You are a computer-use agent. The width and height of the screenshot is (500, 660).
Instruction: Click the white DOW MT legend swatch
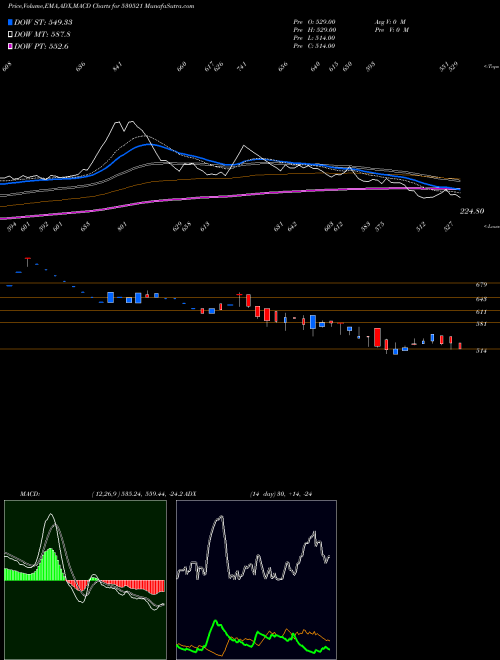coord(10,35)
